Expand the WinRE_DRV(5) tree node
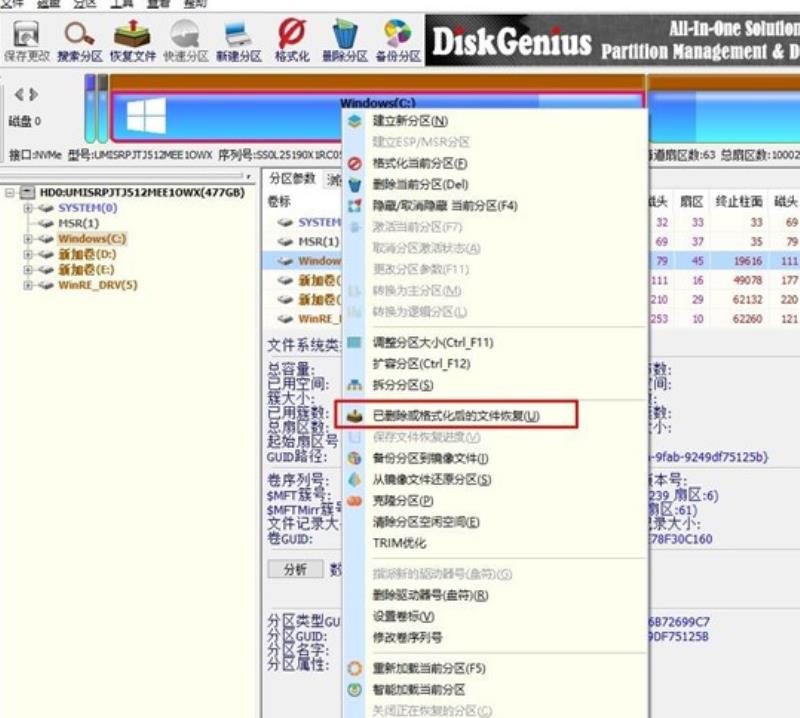The height and width of the screenshot is (718, 800). pos(28,285)
